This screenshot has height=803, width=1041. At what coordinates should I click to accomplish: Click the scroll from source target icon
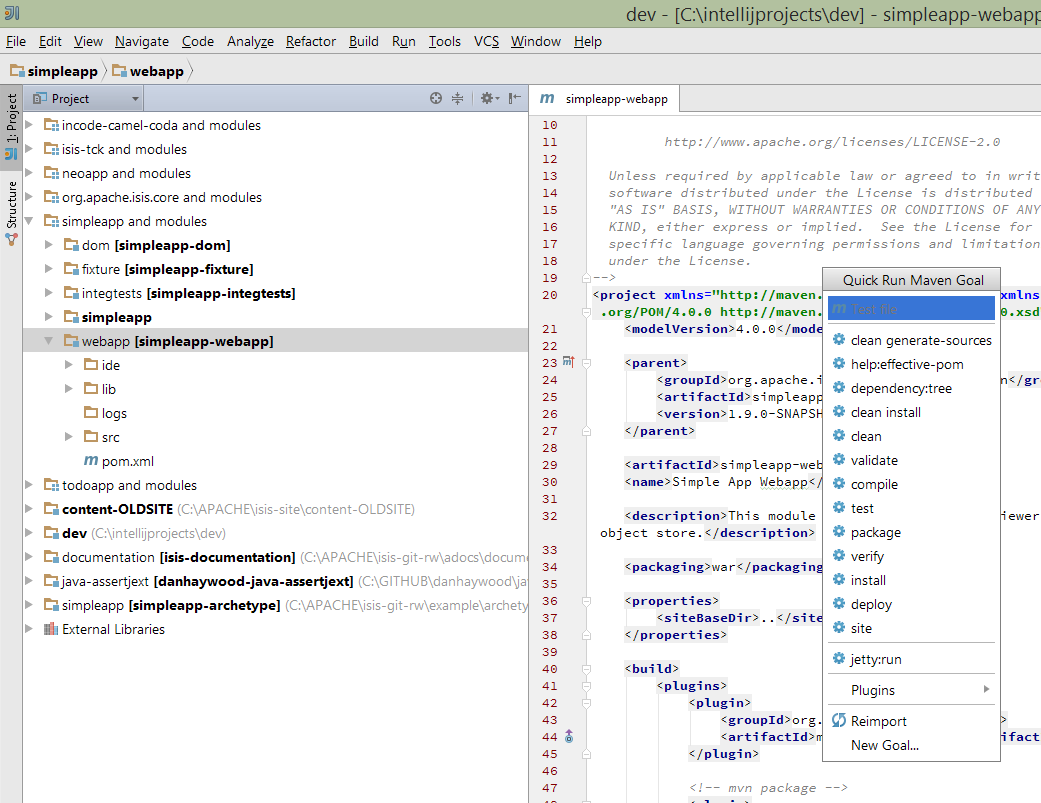point(436,98)
